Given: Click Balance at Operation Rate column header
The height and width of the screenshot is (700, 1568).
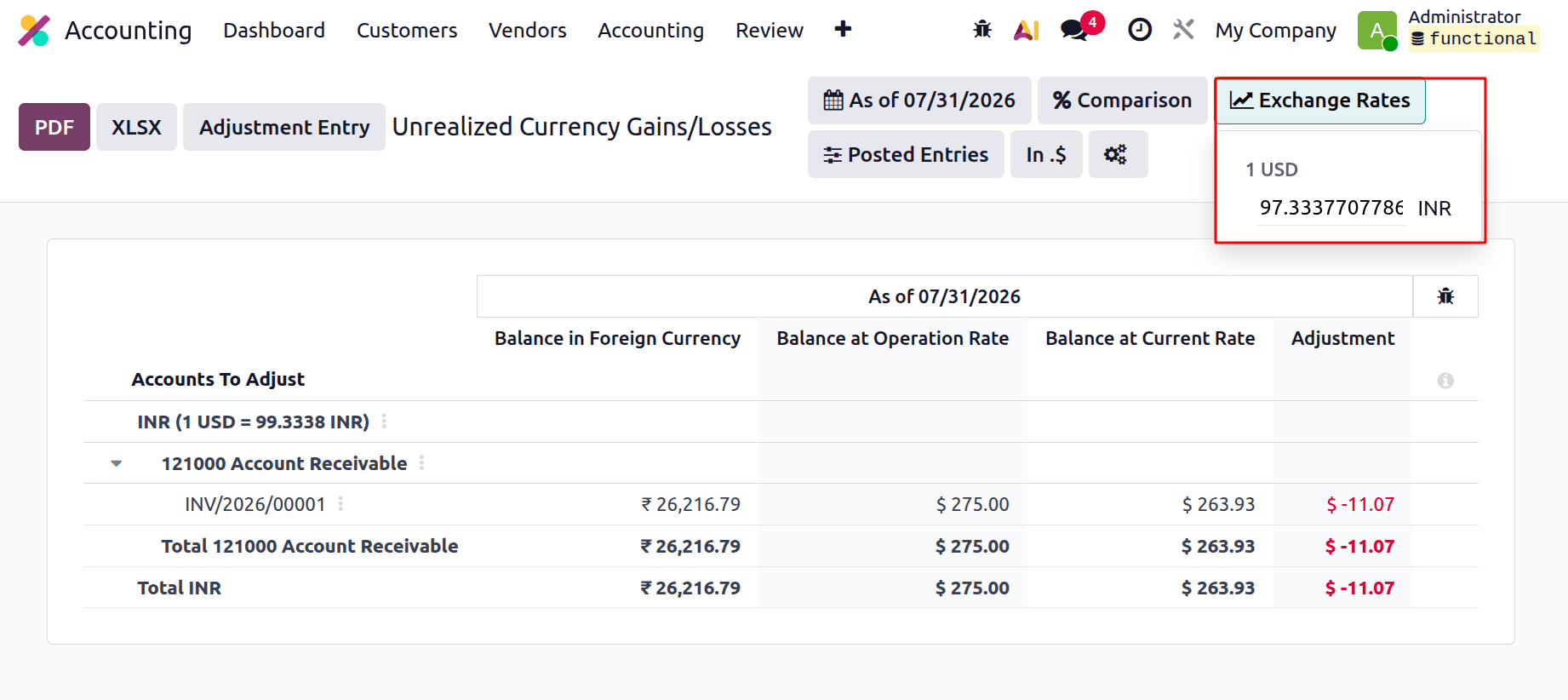Looking at the screenshot, I should (893, 338).
